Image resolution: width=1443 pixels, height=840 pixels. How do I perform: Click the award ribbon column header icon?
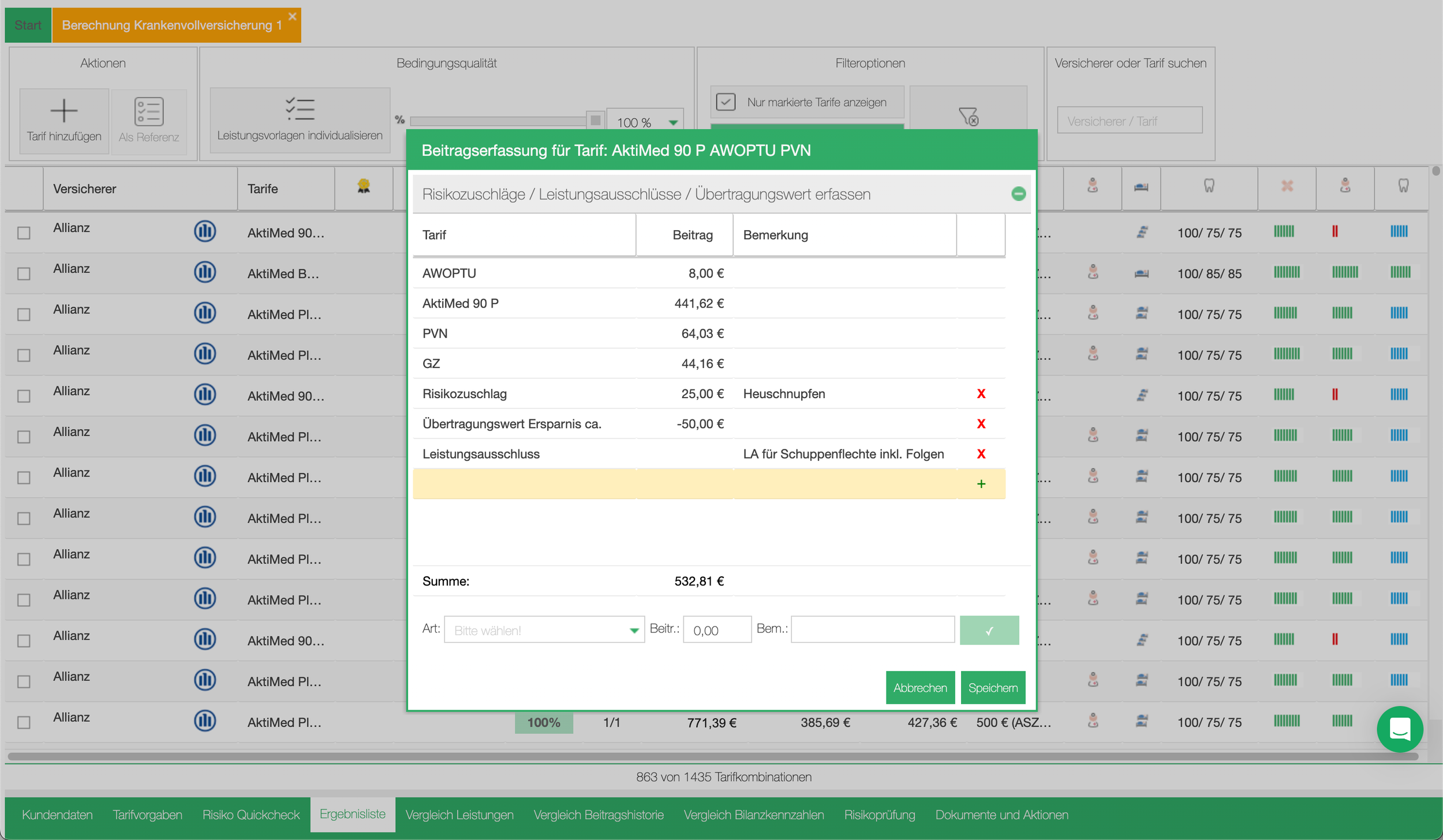[x=363, y=186]
